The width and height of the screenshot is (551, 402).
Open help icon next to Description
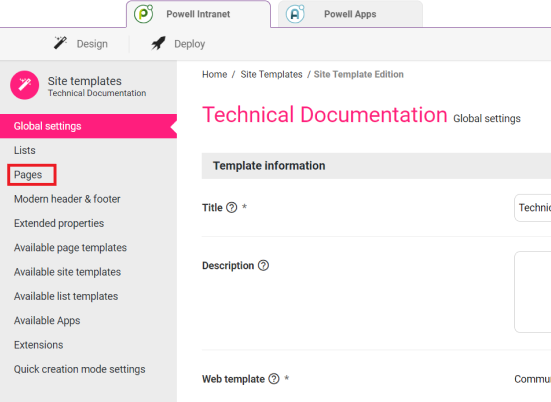[x=263, y=265]
